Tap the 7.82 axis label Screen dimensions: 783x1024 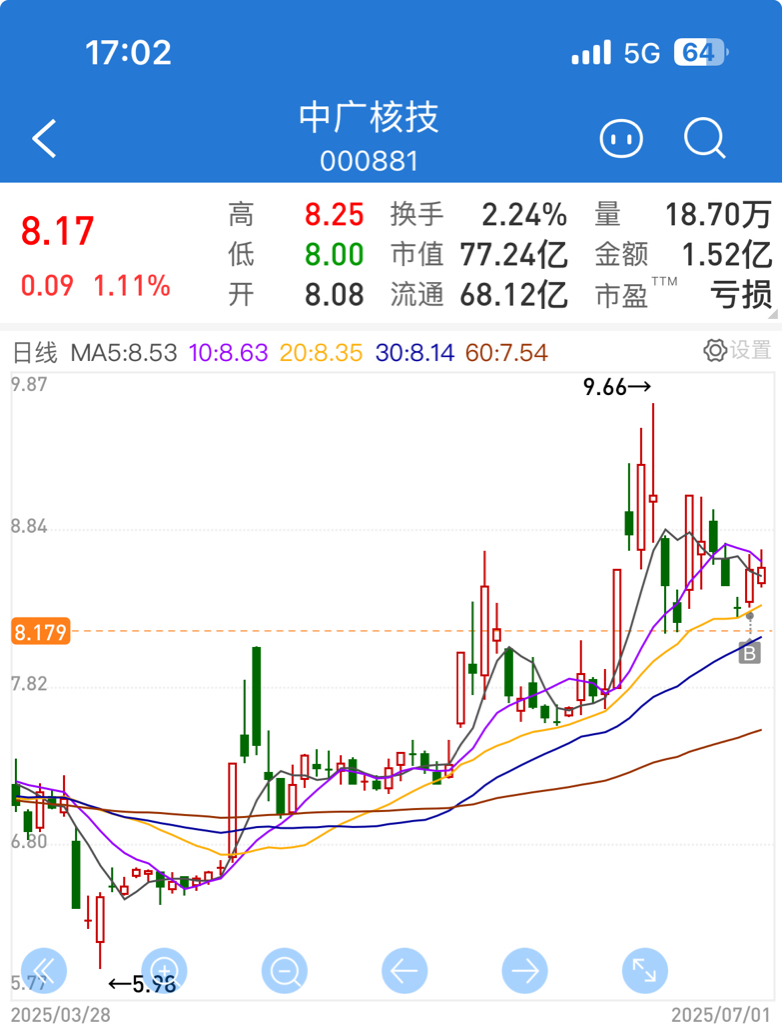coord(29,684)
